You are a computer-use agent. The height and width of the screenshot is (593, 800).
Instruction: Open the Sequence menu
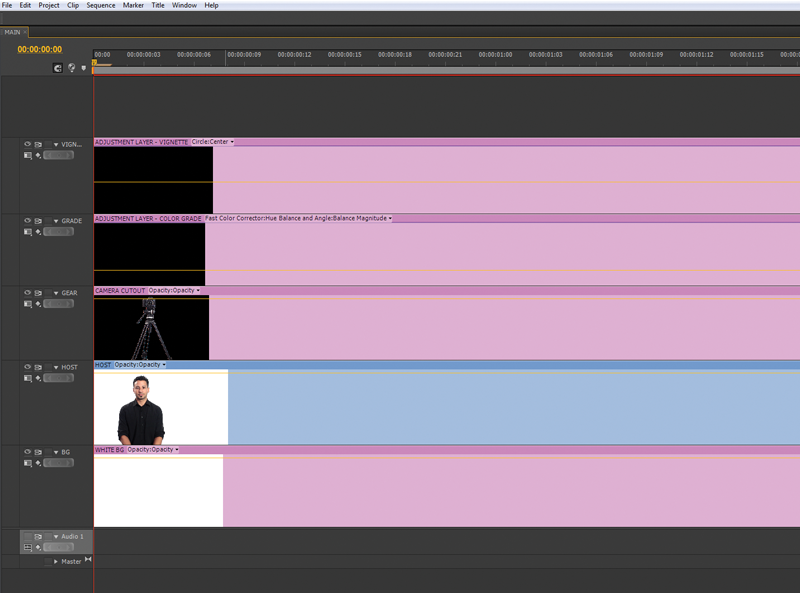coord(100,4)
